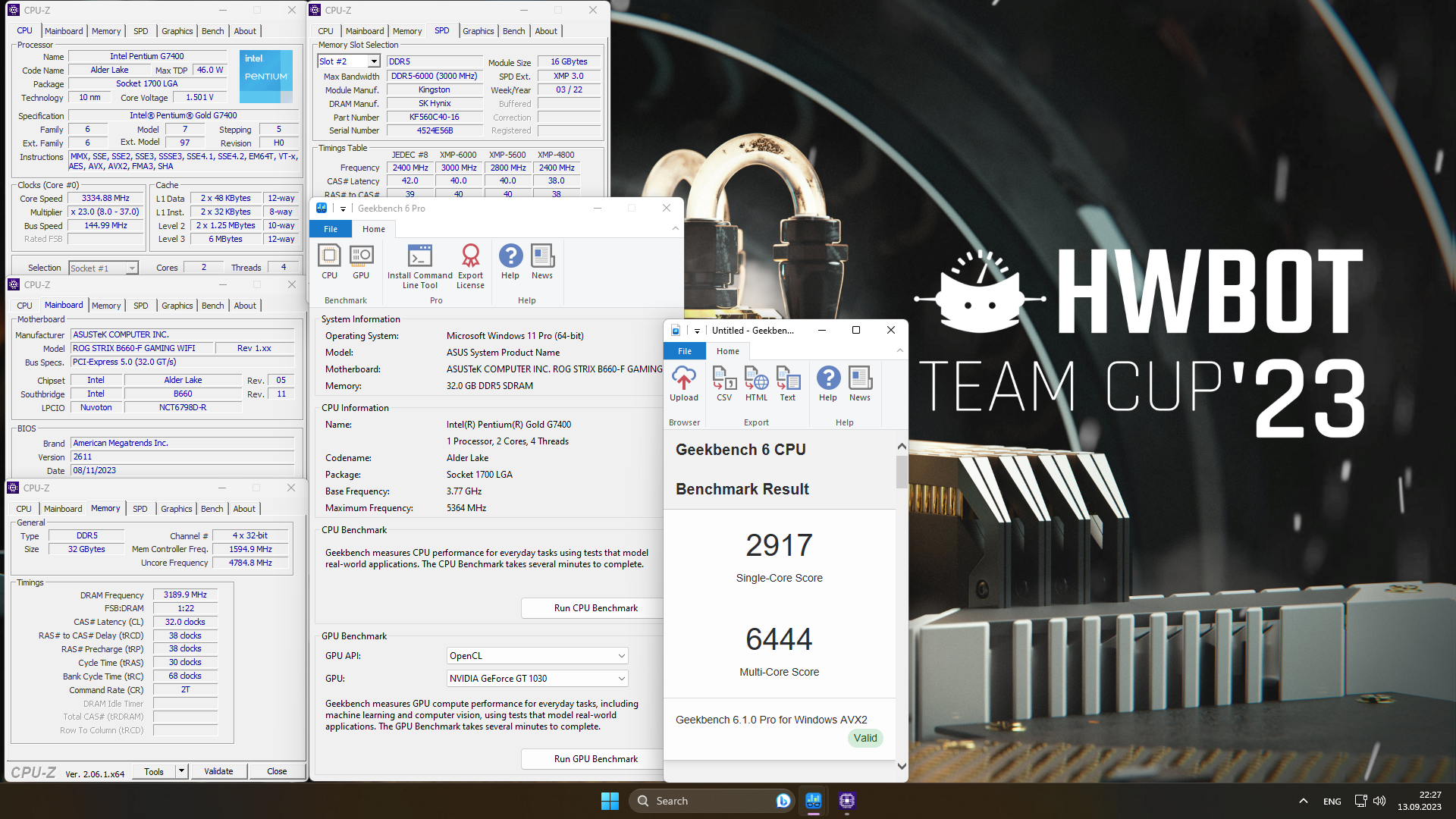The image size is (1456, 819).
Task: Click the Geekbench taskbar icon
Action: click(x=814, y=801)
